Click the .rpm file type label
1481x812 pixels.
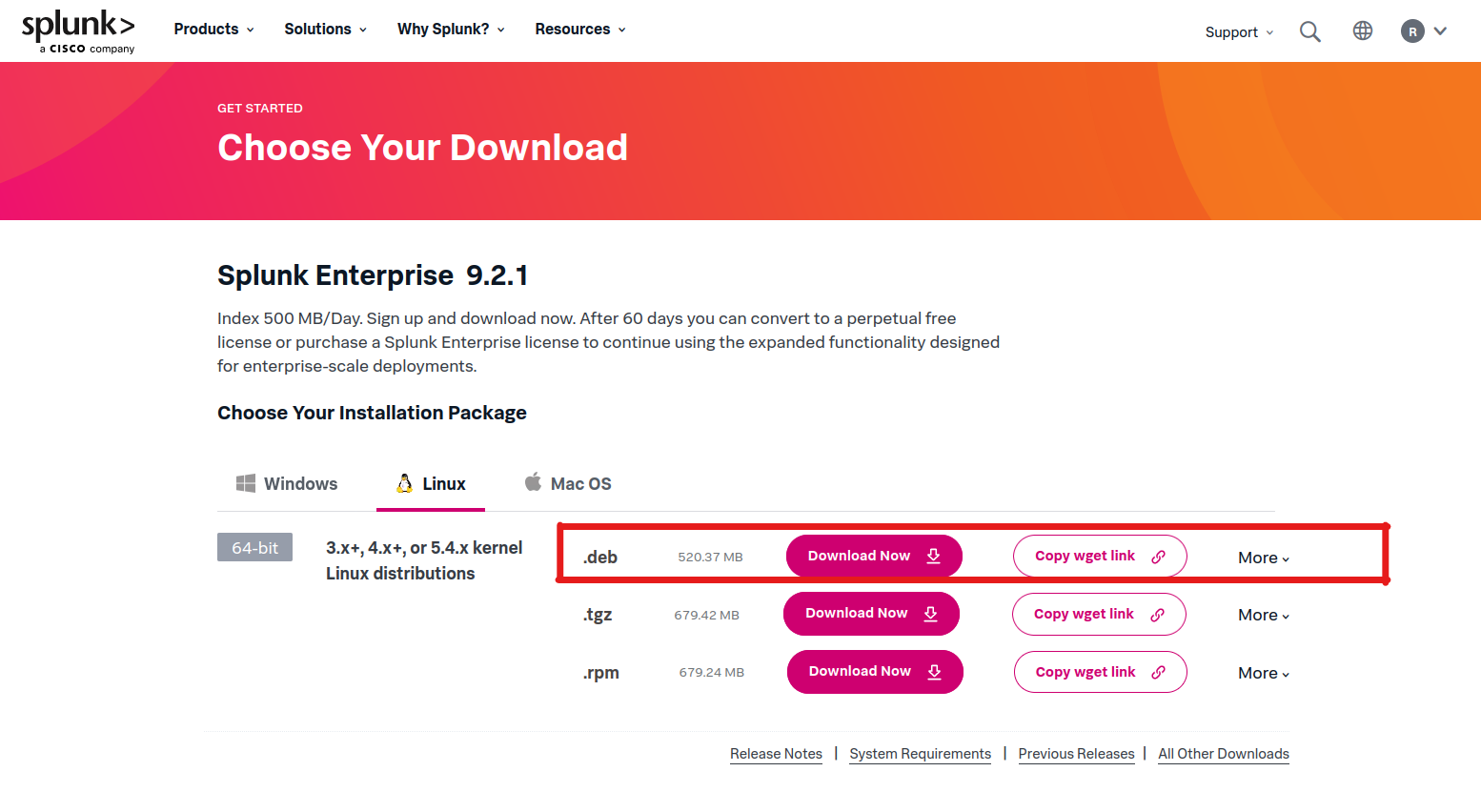pos(601,672)
